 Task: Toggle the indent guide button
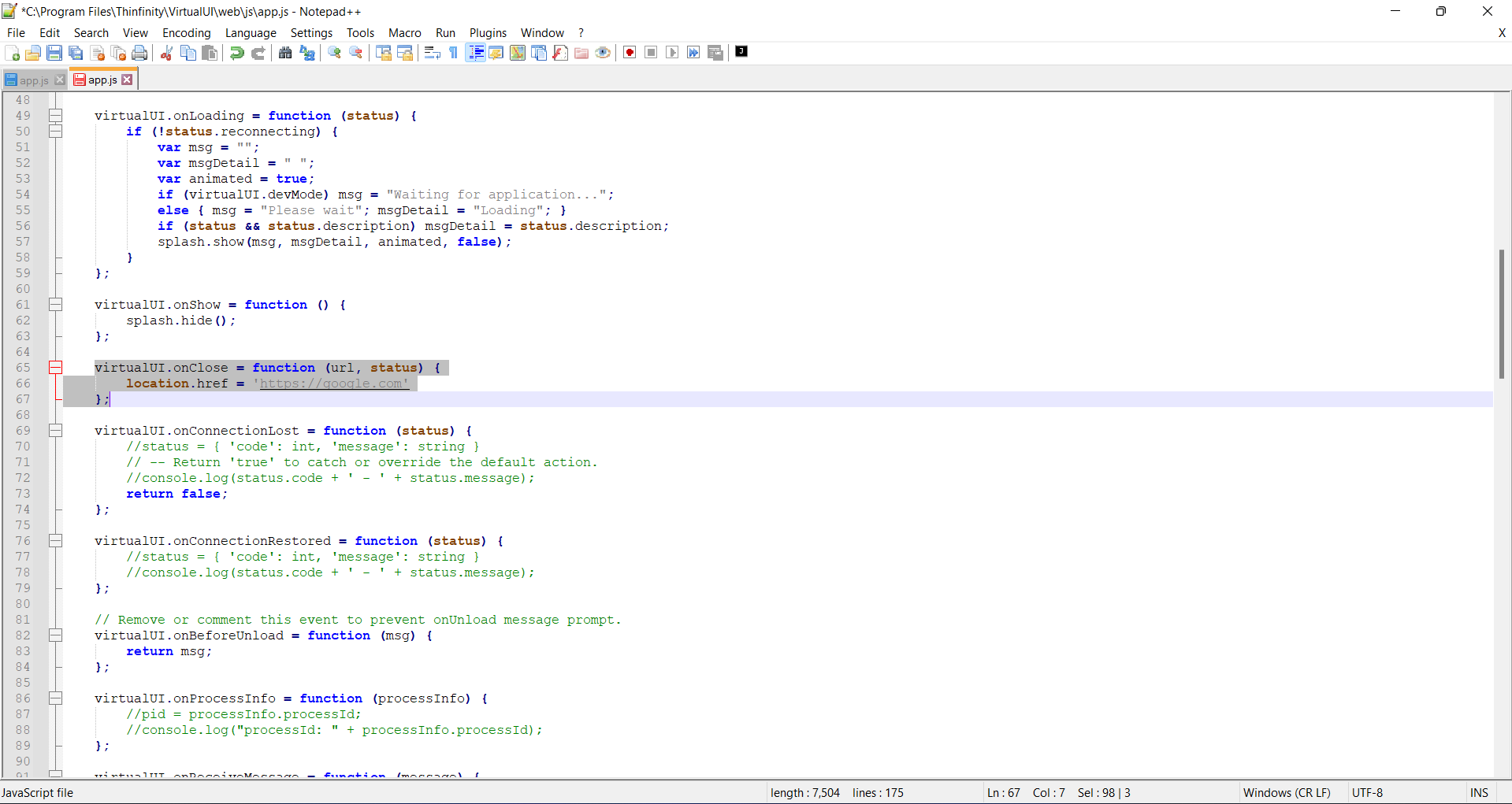475,53
